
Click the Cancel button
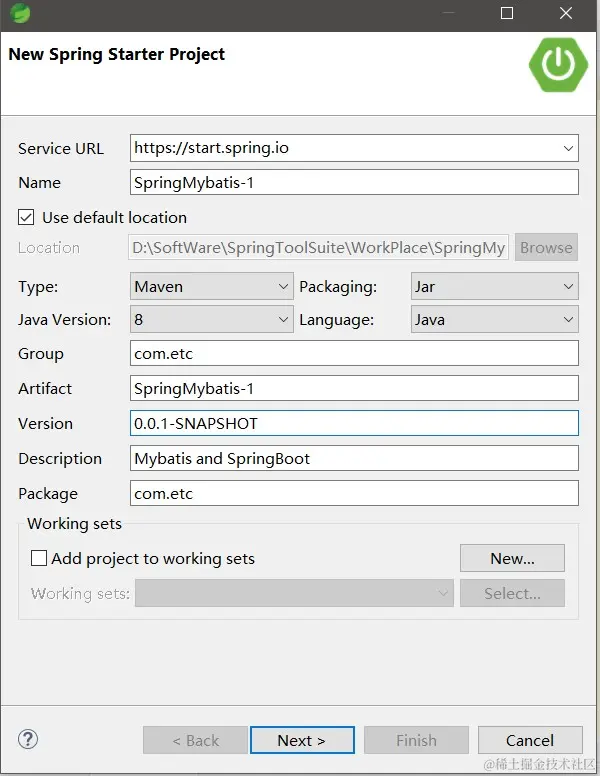tap(530, 740)
